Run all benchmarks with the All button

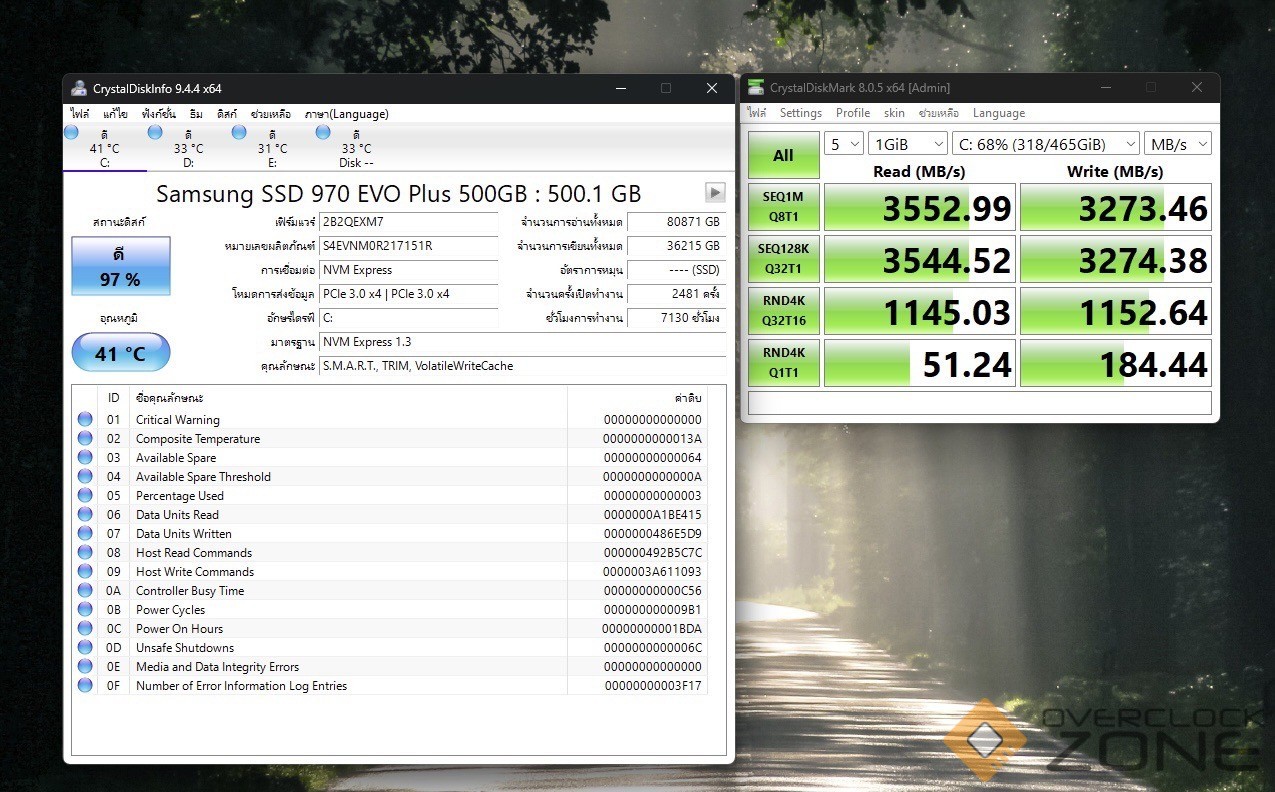click(x=783, y=155)
